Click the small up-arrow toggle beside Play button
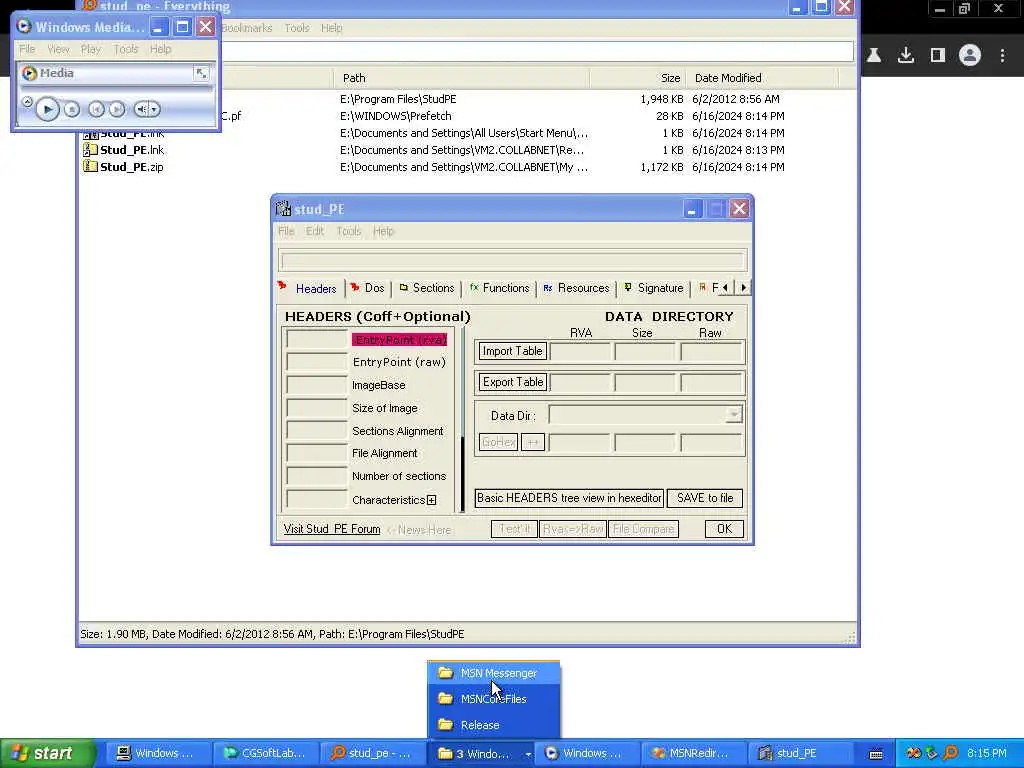 click(27, 101)
